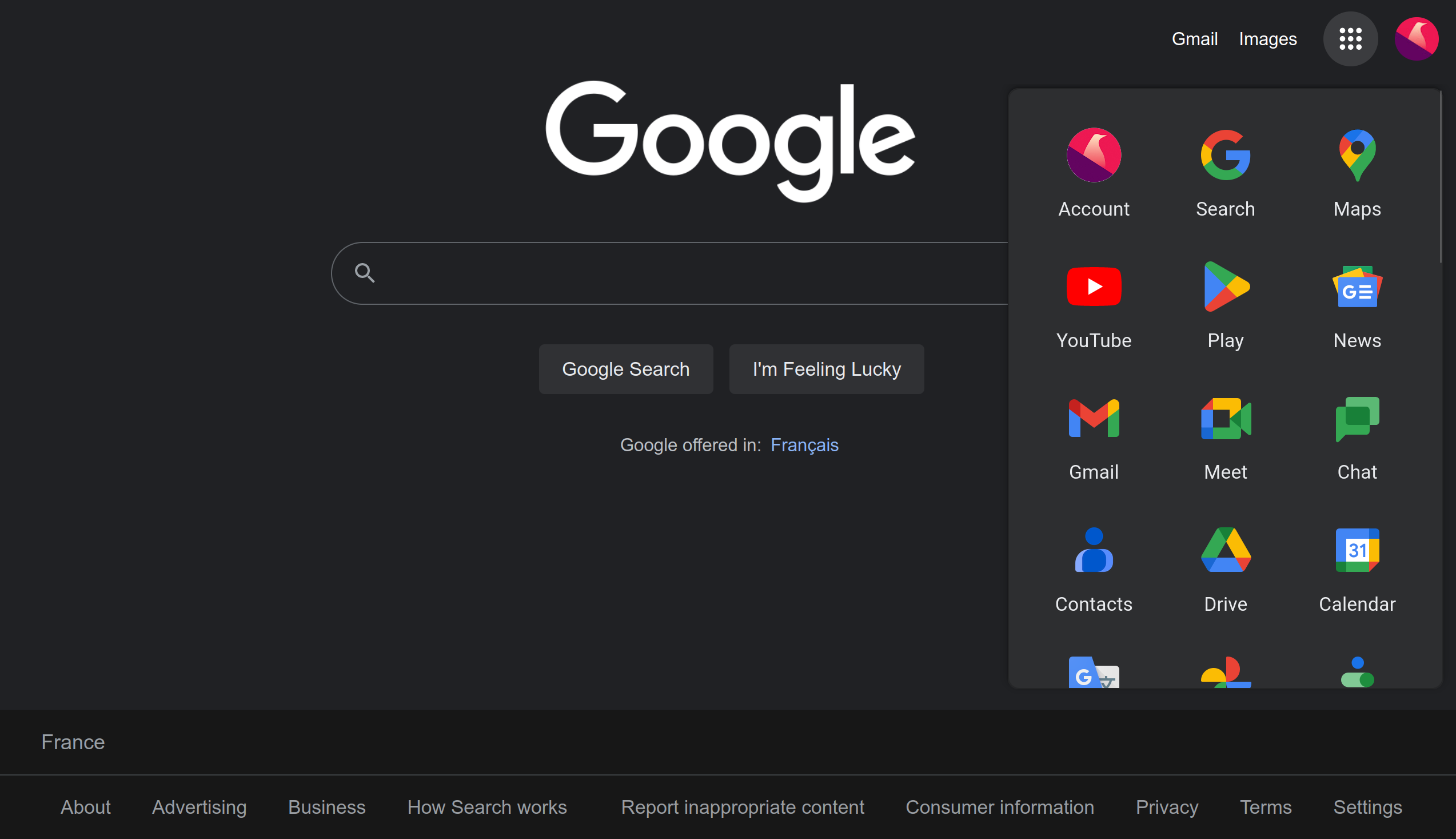The image size is (1456, 839).
Task: Open the Images link in the top bar
Action: click(x=1267, y=39)
